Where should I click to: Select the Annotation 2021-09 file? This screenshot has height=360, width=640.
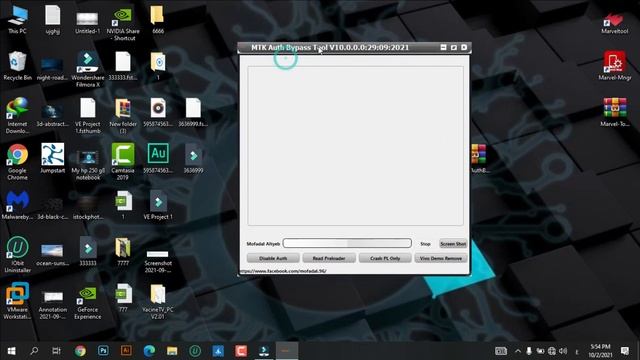click(x=53, y=305)
